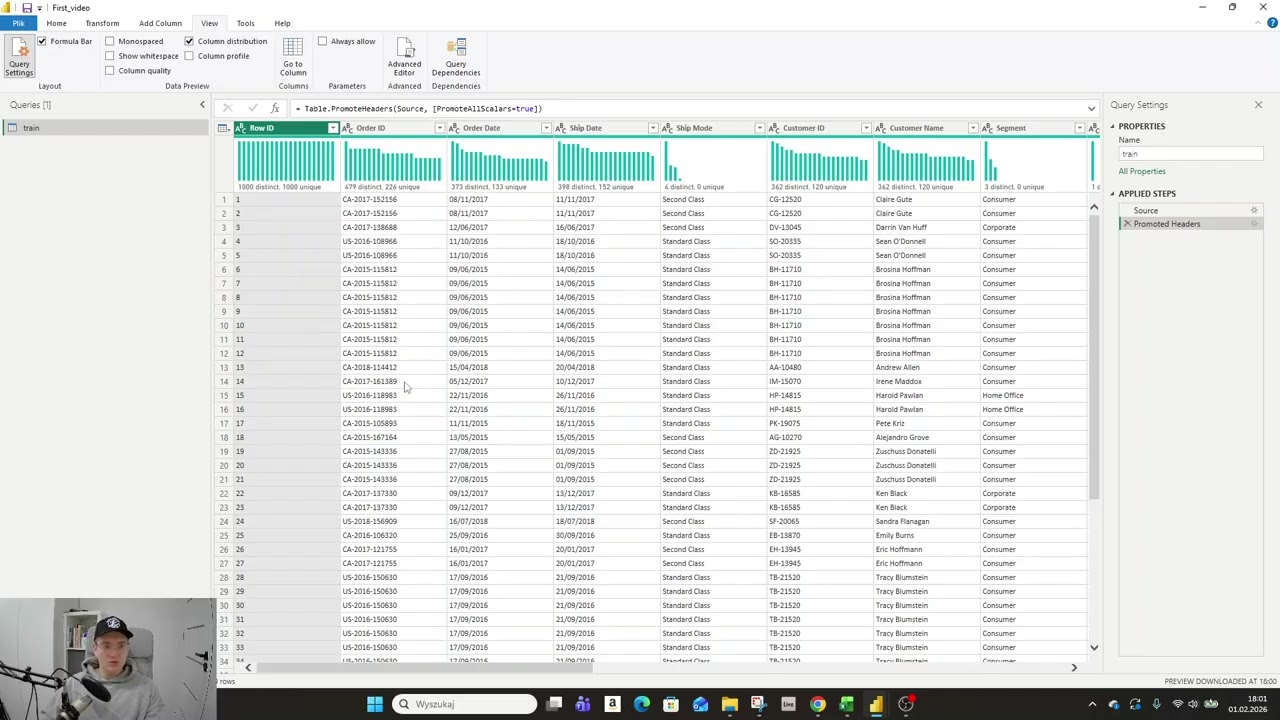Image resolution: width=1280 pixels, height=720 pixels.
Task: Click the formula bar cancel X icon
Action: pos(228,108)
